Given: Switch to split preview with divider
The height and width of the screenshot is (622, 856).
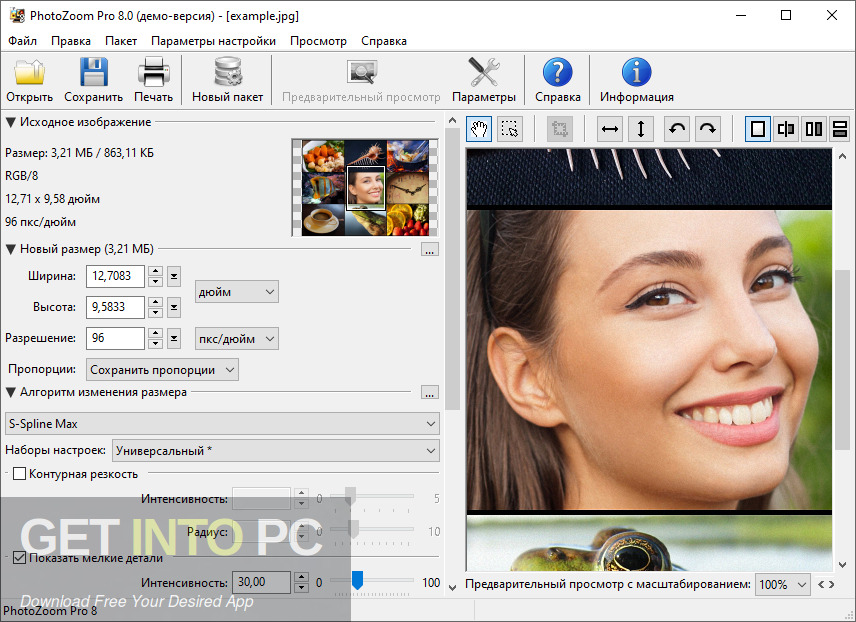Looking at the screenshot, I should click(786, 129).
